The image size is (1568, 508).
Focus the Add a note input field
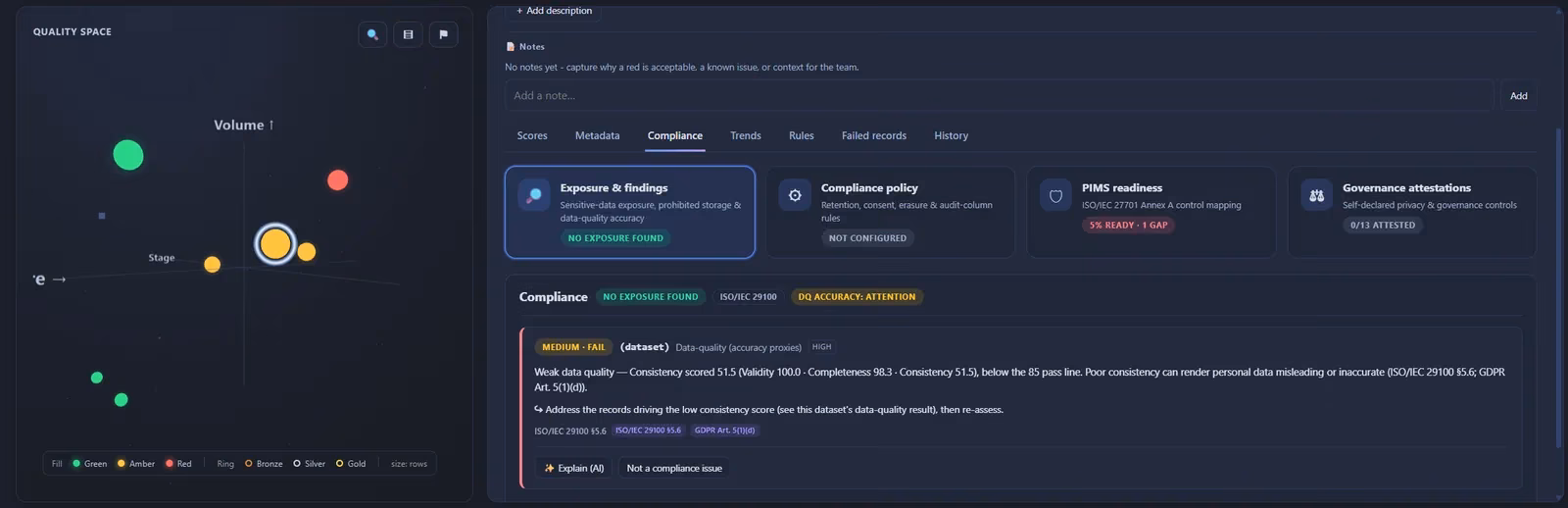(x=999, y=95)
